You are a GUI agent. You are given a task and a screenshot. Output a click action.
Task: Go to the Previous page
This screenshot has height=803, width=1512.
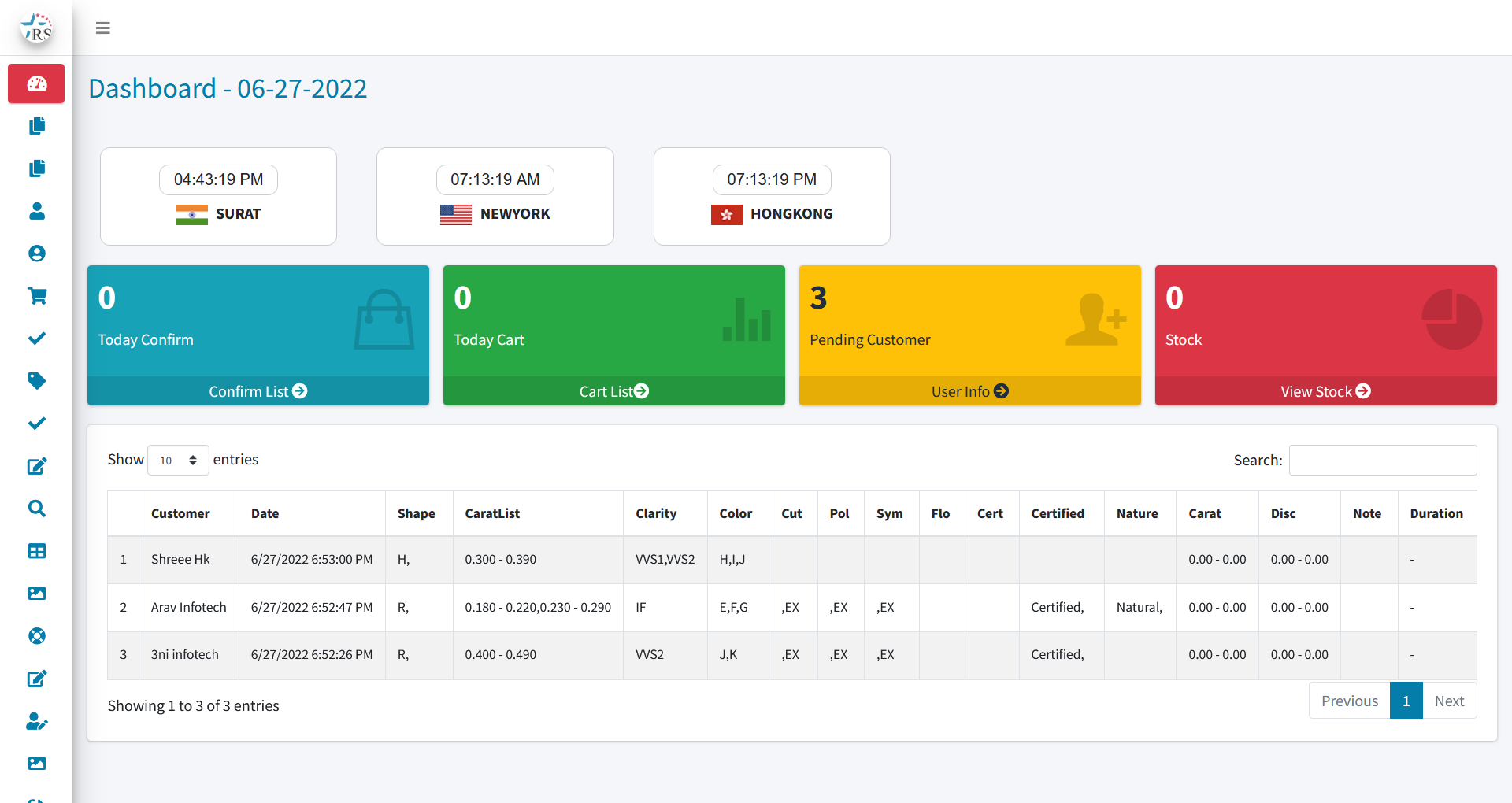pyautogui.click(x=1350, y=701)
